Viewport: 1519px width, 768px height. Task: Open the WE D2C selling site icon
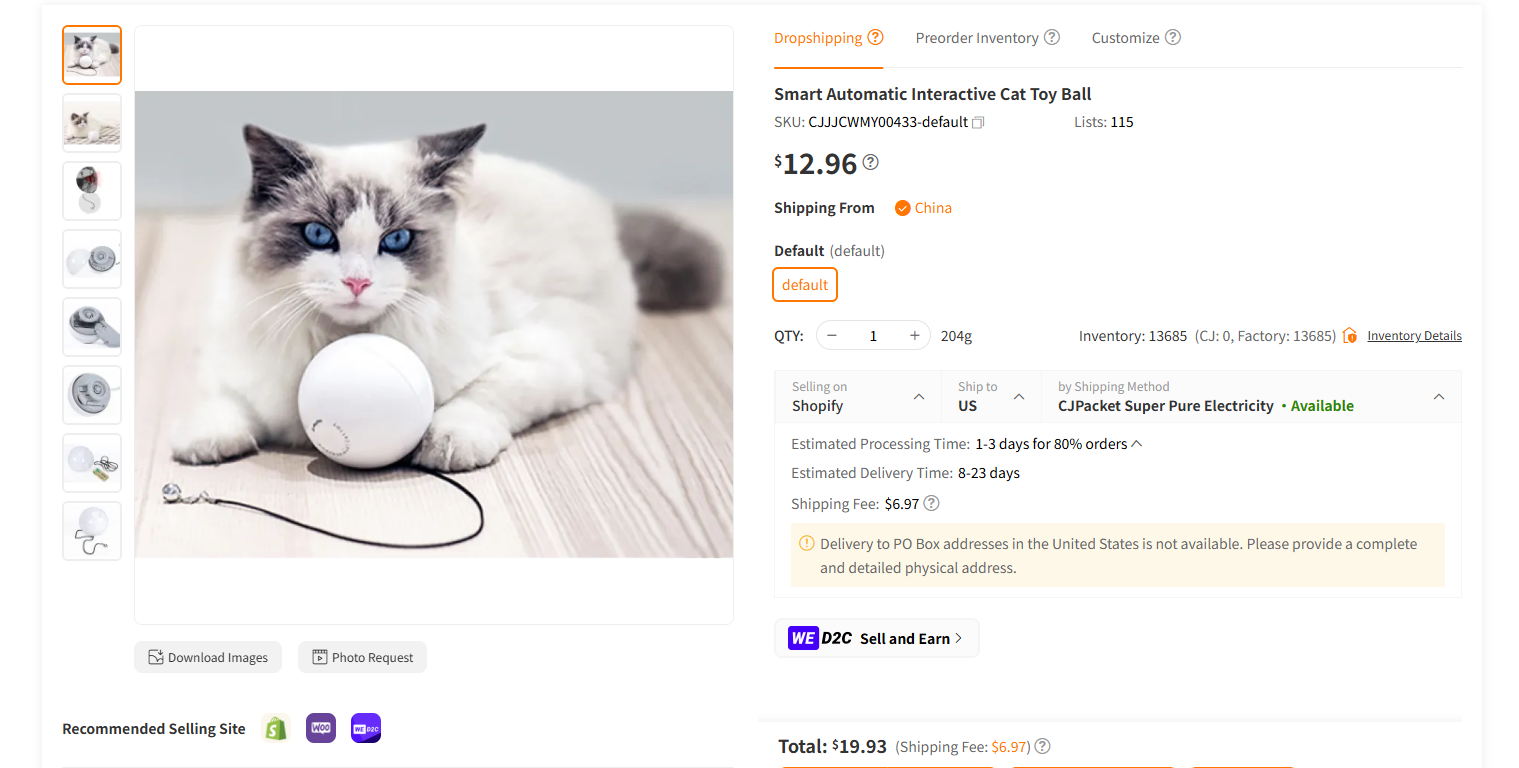point(365,728)
